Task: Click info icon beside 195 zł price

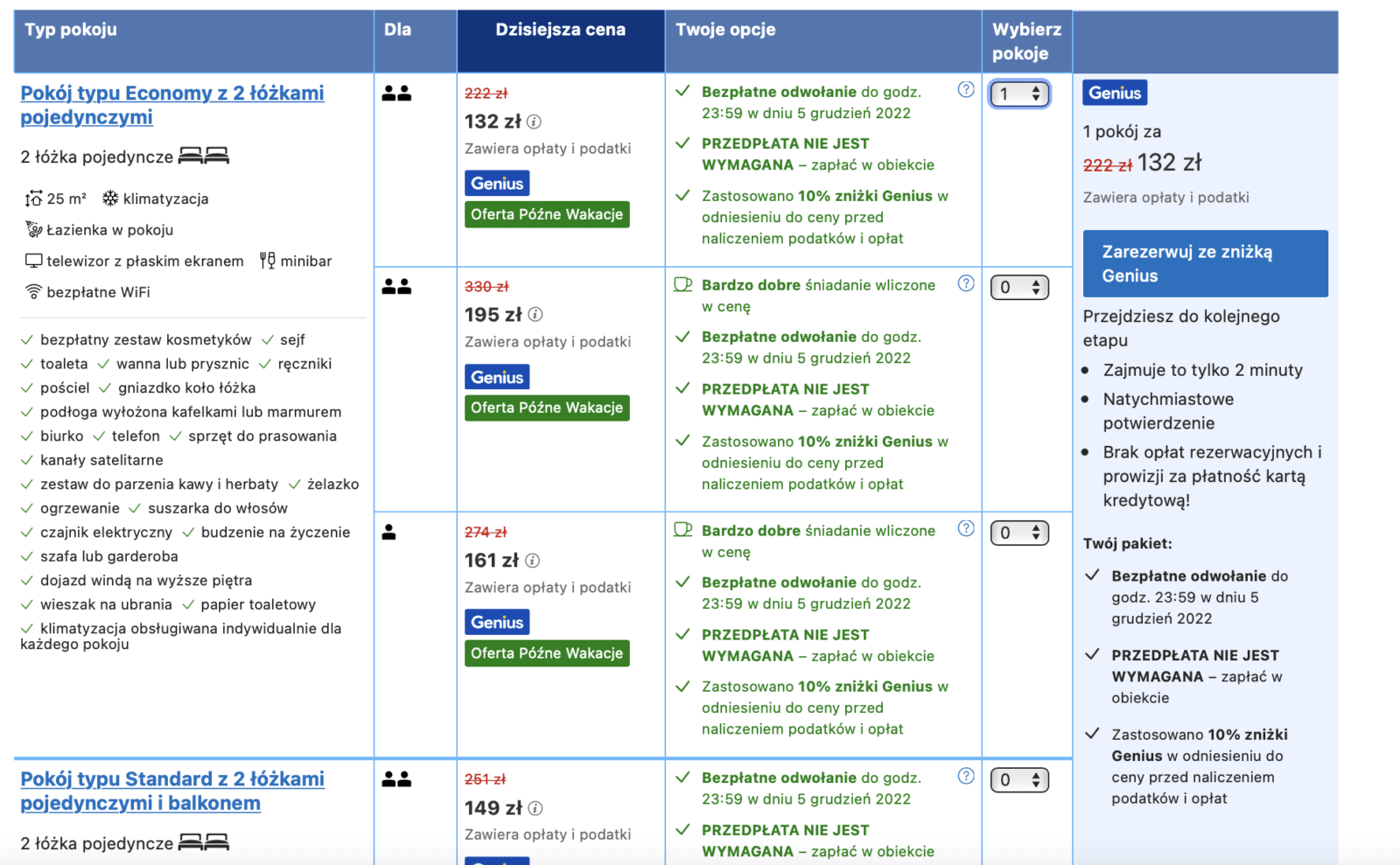Action: (535, 315)
